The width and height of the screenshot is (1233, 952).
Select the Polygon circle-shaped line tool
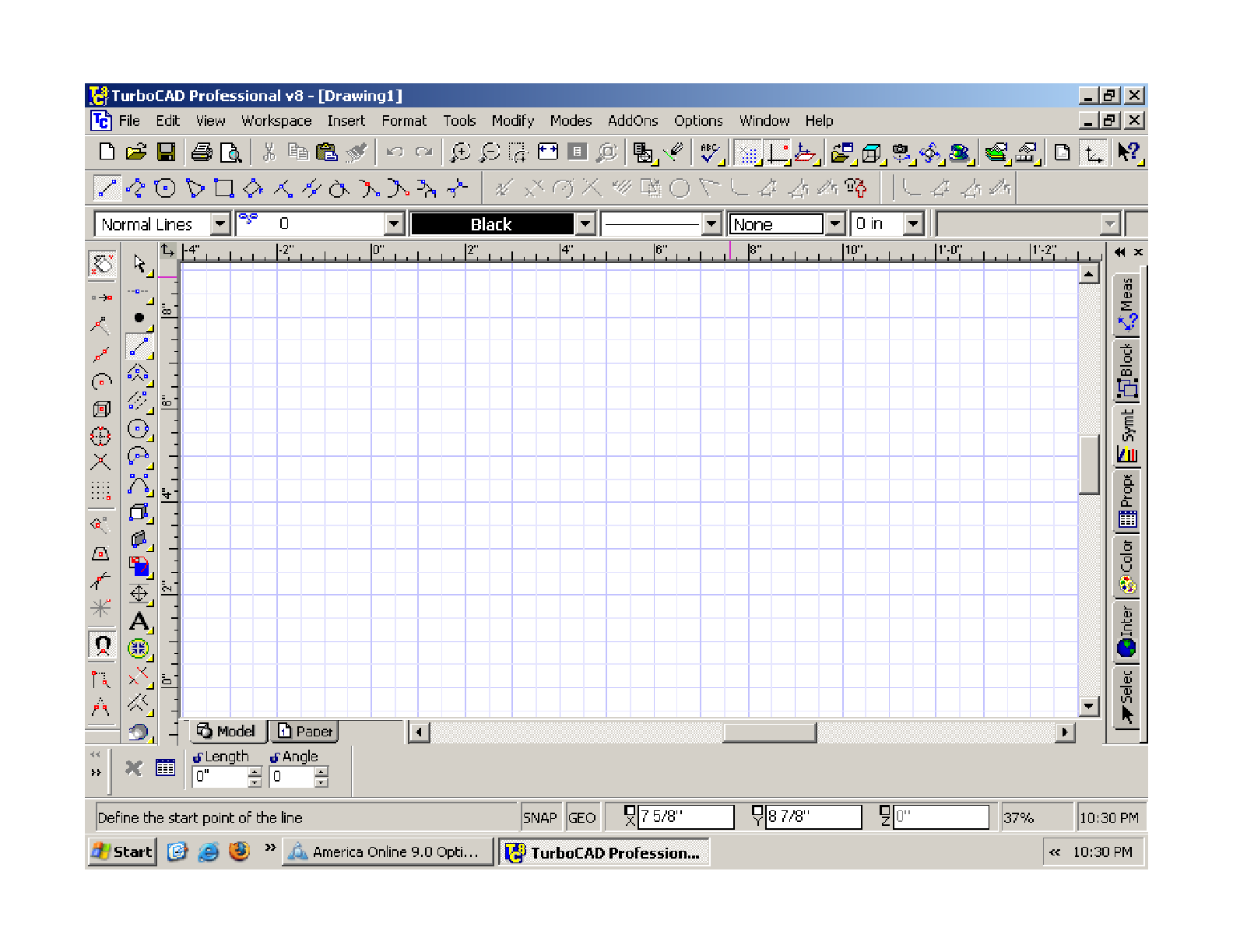point(165,188)
